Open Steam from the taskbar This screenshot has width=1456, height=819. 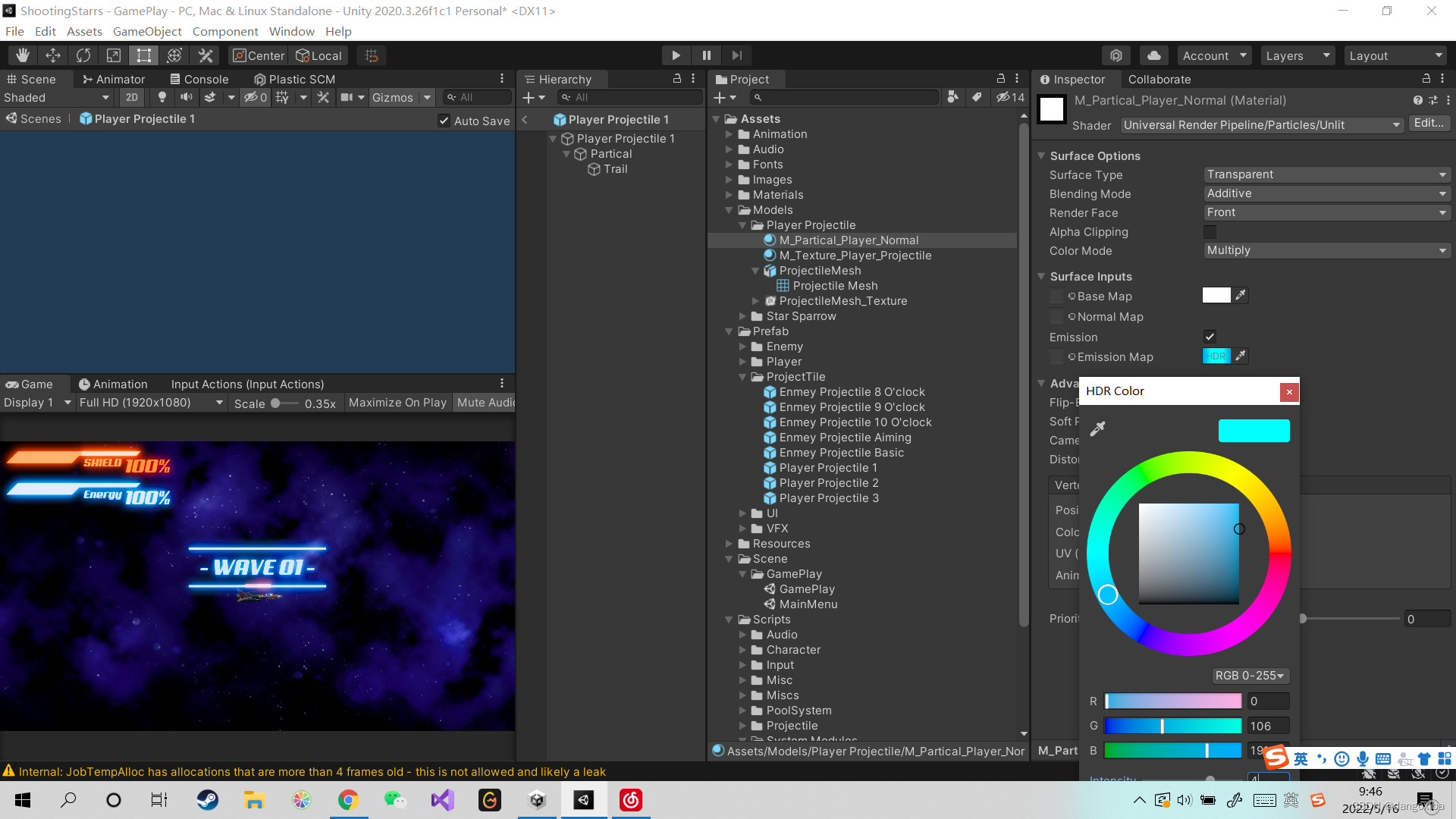(x=207, y=800)
